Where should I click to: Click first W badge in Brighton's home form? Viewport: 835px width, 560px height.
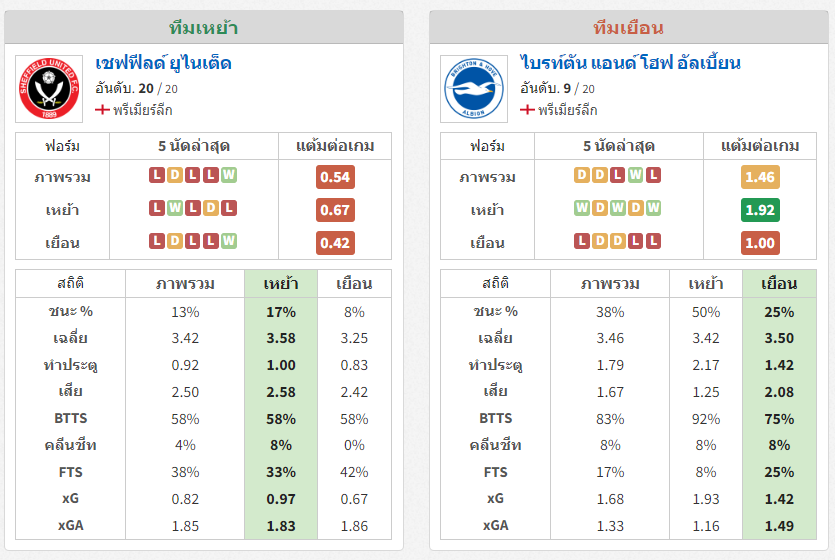coord(582,208)
